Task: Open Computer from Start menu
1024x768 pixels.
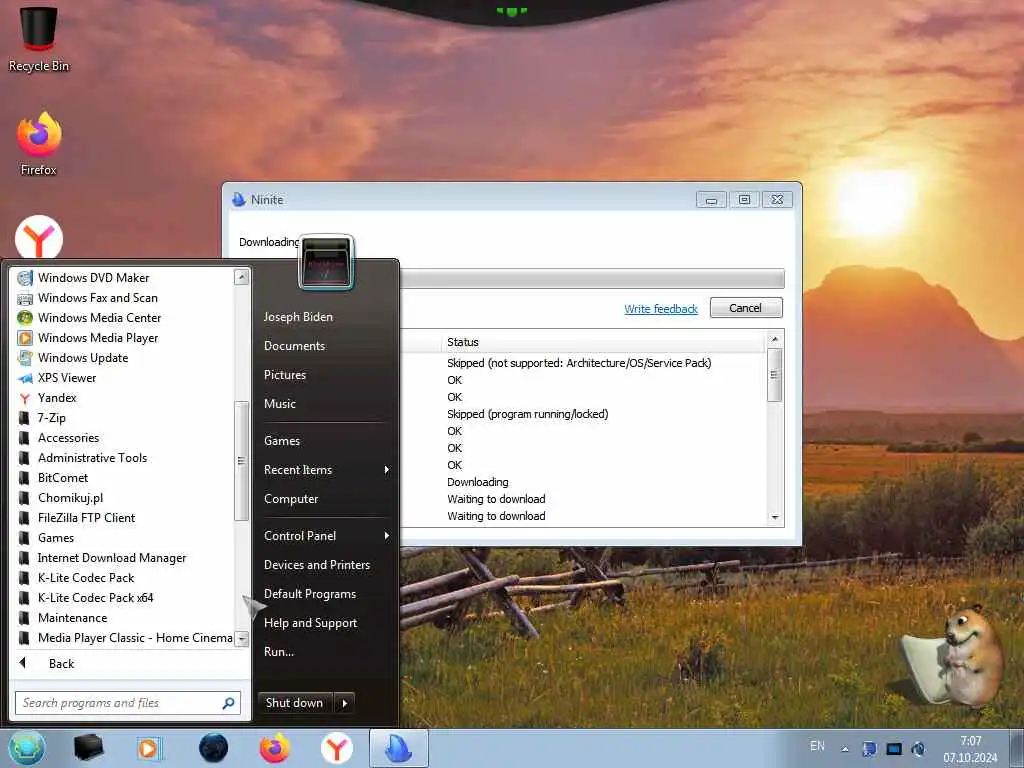Action: point(291,499)
